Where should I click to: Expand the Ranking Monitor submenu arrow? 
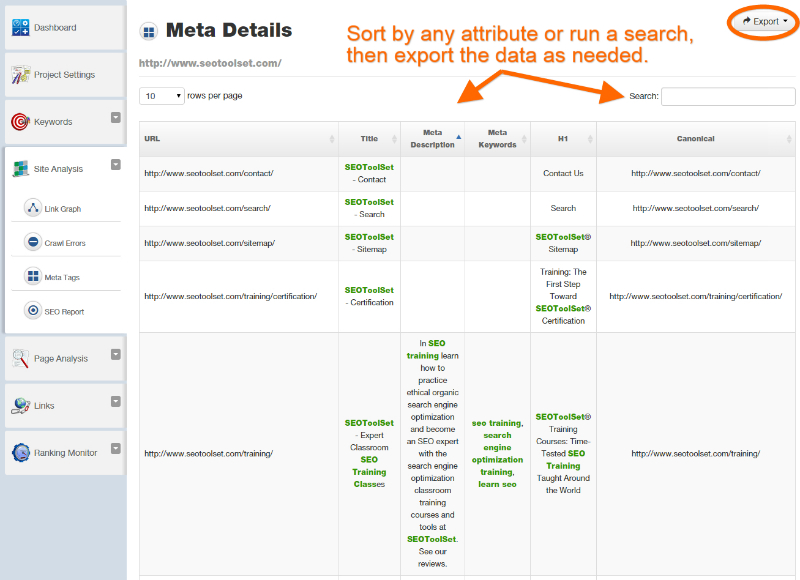tap(116, 448)
